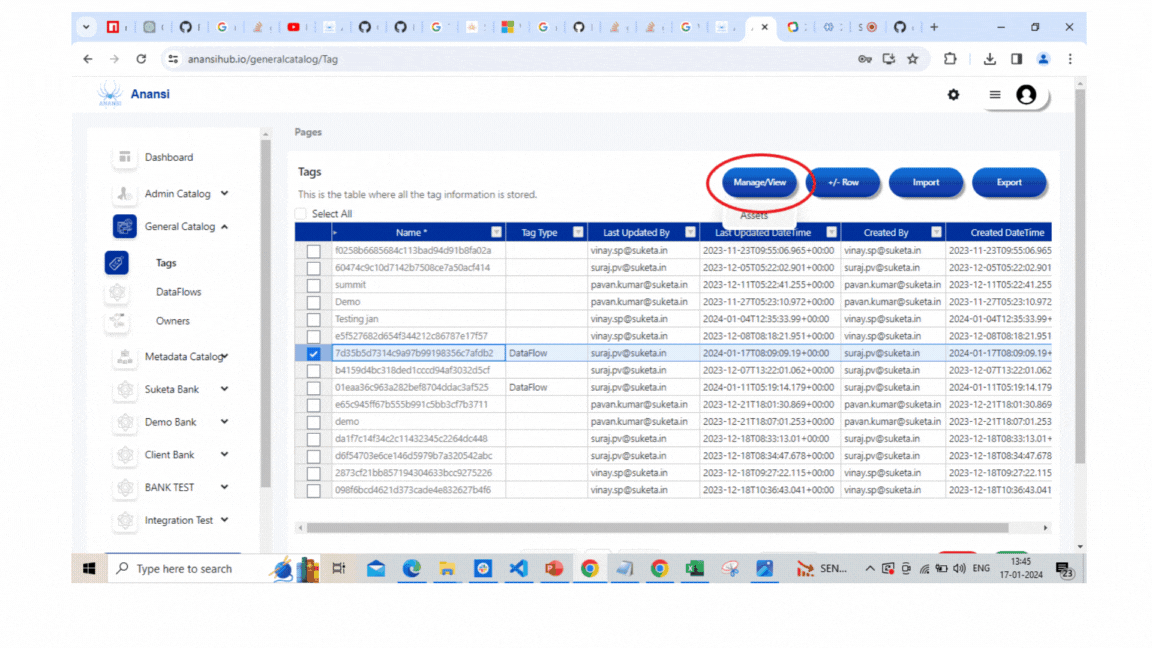Click the DataFlows gear icon in sidebar
Image resolution: width=1152 pixels, height=648 pixels.
[117, 292]
